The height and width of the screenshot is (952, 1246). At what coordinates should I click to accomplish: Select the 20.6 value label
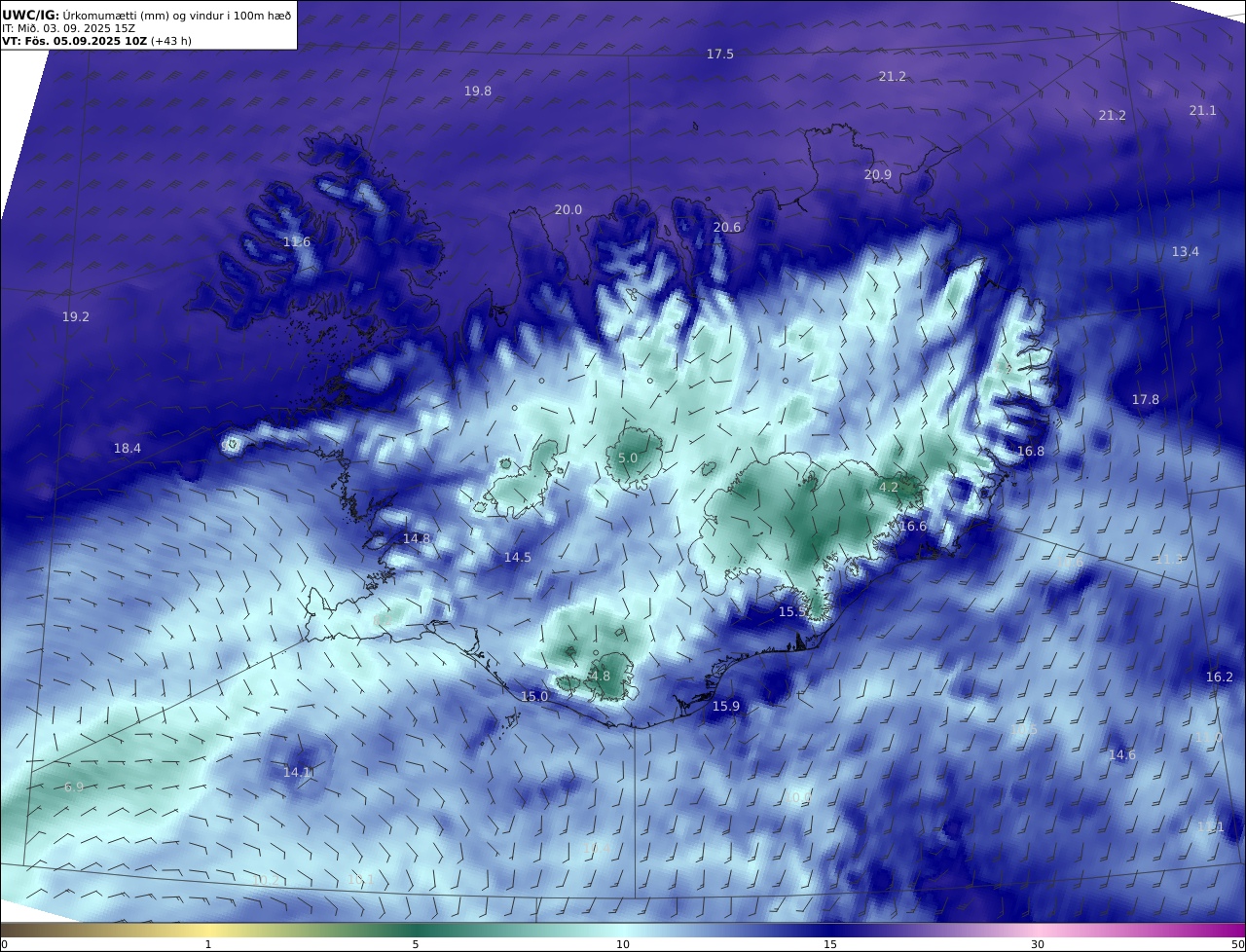(727, 228)
